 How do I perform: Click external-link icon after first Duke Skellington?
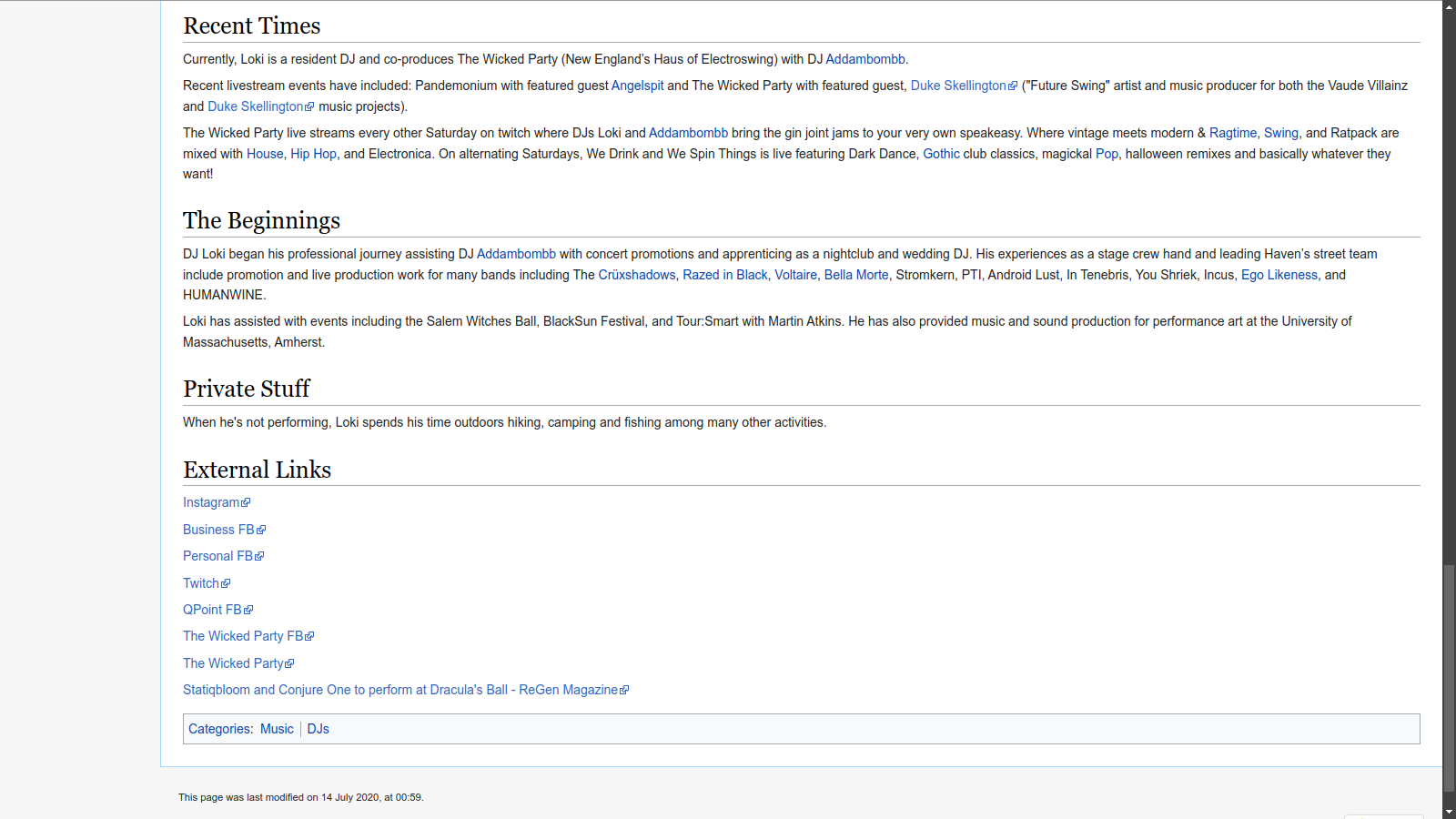tap(1013, 86)
